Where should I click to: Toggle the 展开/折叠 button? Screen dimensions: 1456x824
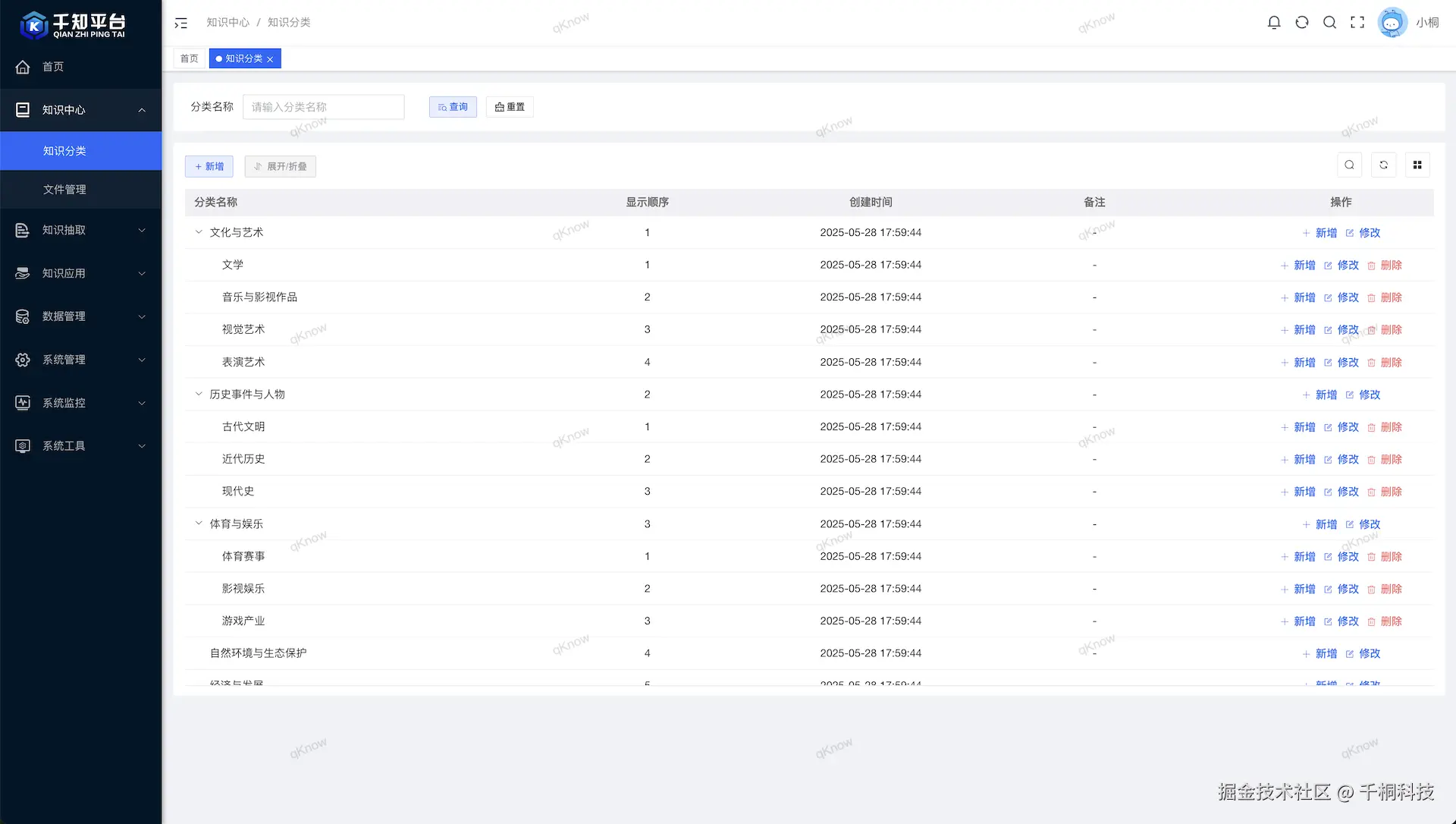tap(280, 167)
